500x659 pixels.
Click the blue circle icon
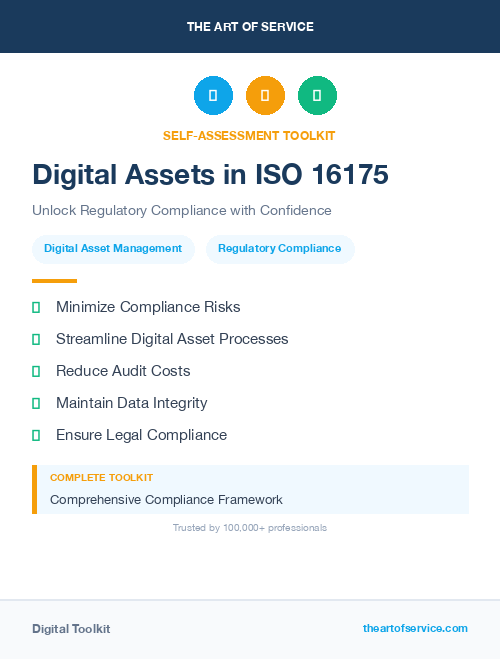(x=213, y=95)
